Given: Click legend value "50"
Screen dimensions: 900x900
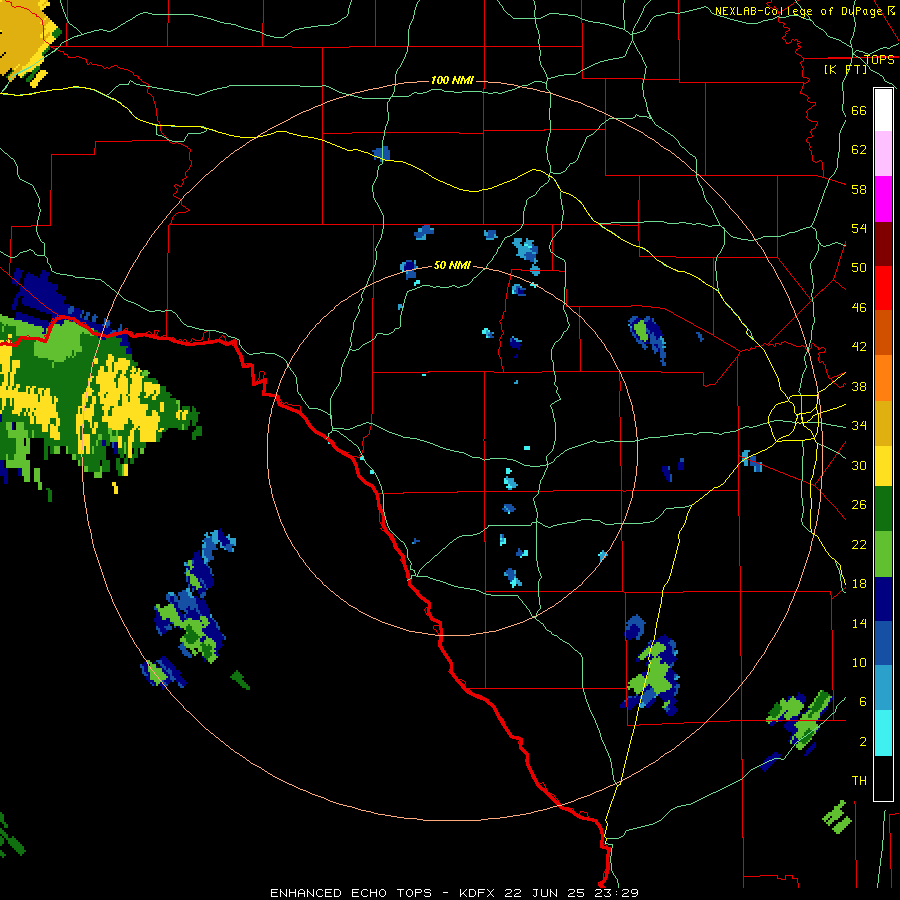Looking at the screenshot, I should pyautogui.click(x=859, y=268).
